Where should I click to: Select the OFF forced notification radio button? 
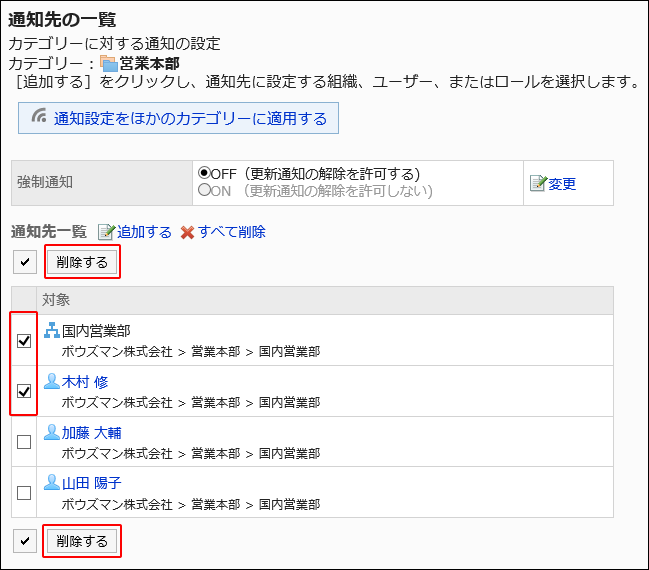coord(204,173)
